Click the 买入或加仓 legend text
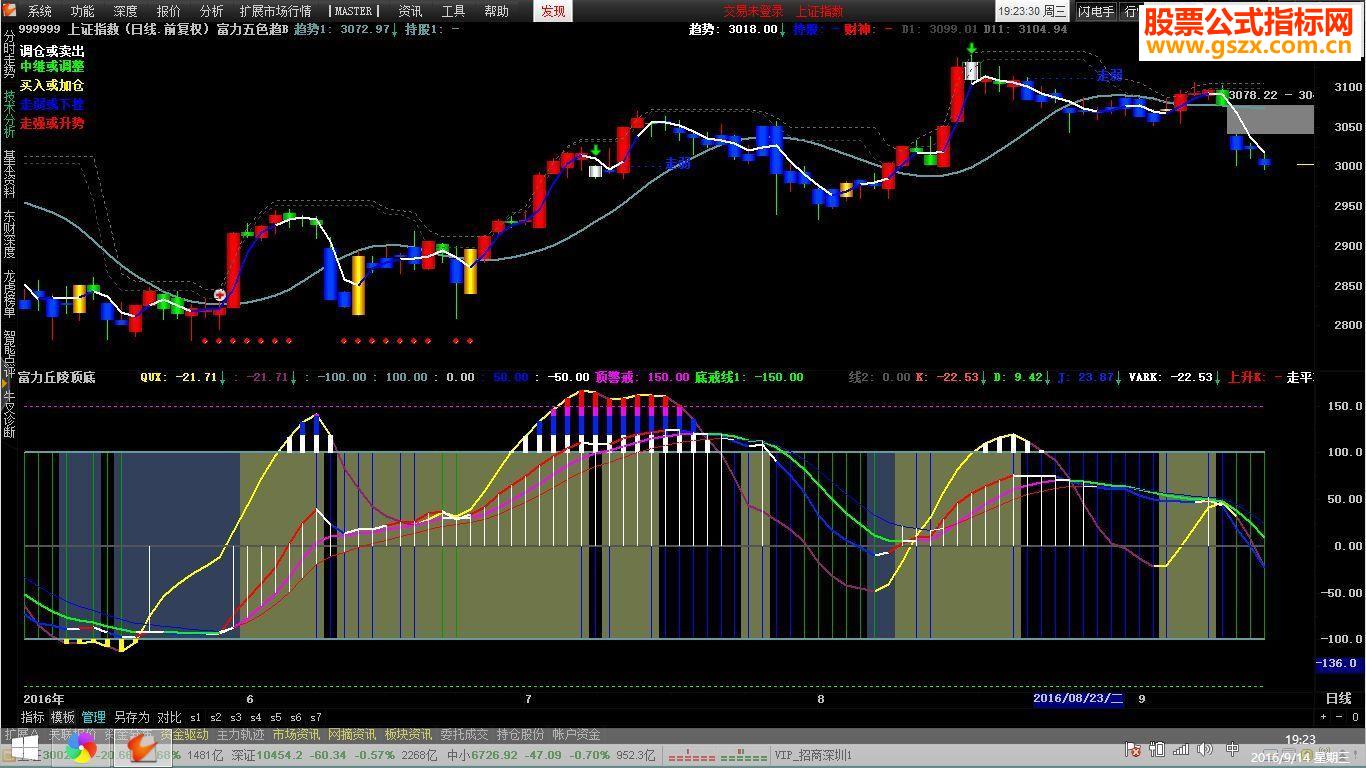 tap(52, 86)
